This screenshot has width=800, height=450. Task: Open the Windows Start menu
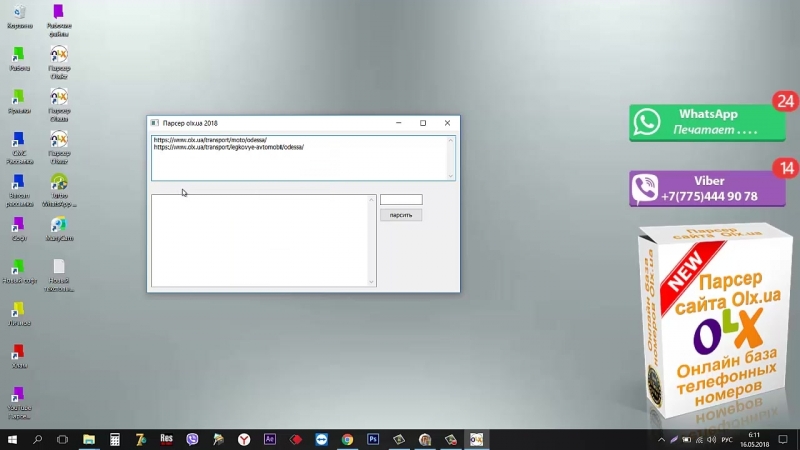pyautogui.click(x=12, y=439)
